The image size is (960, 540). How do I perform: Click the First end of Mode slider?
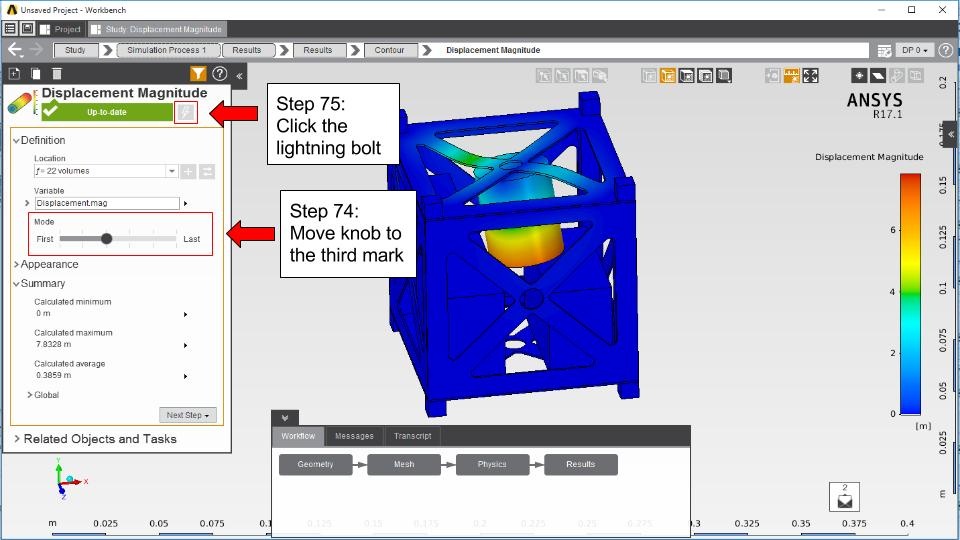click(x=45, y=239)
